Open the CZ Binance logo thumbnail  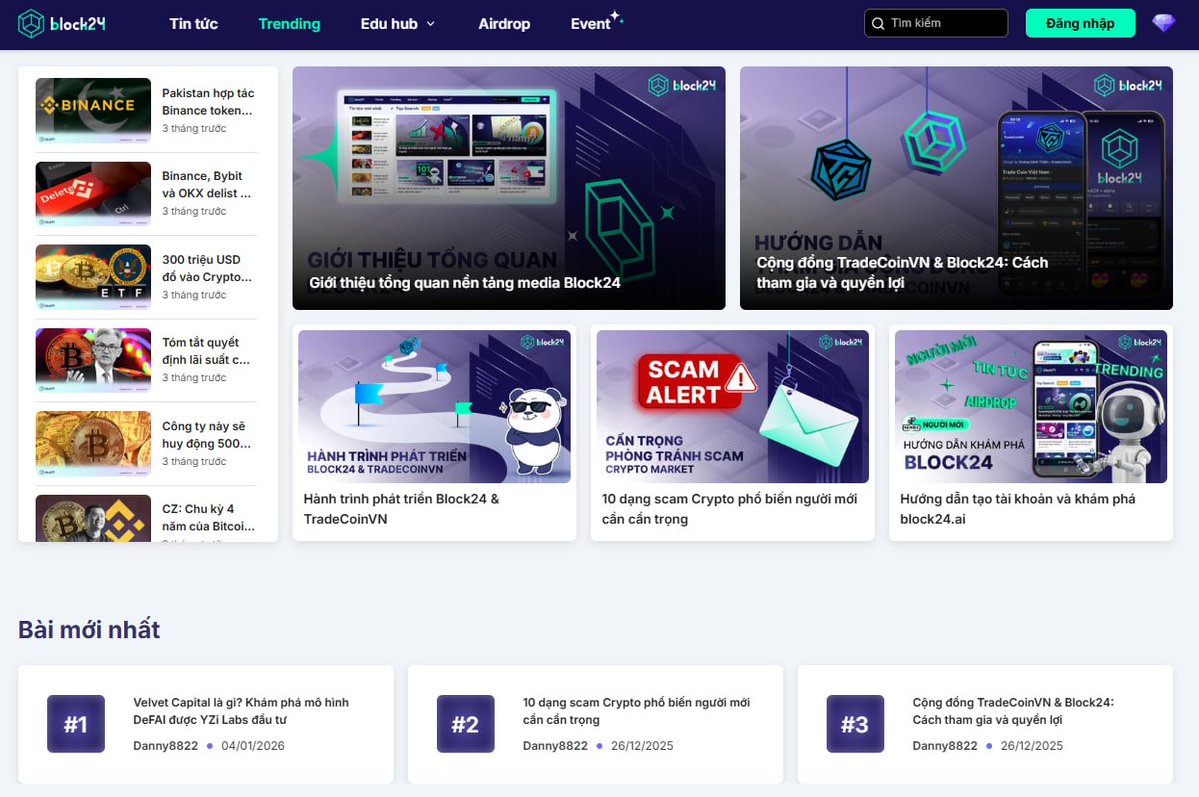pos(93,519)
